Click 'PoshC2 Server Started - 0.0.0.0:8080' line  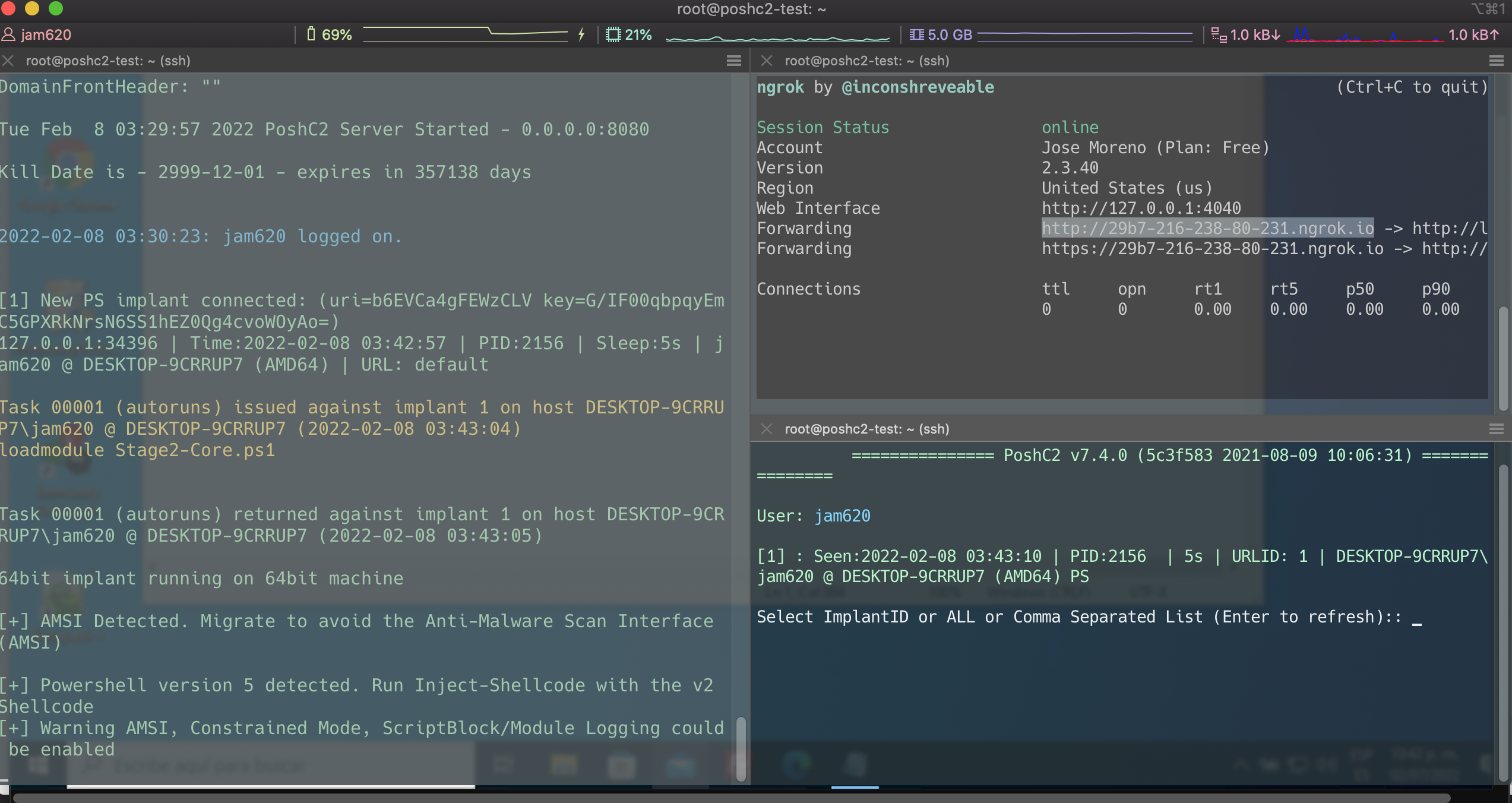(x=324, y=129)
